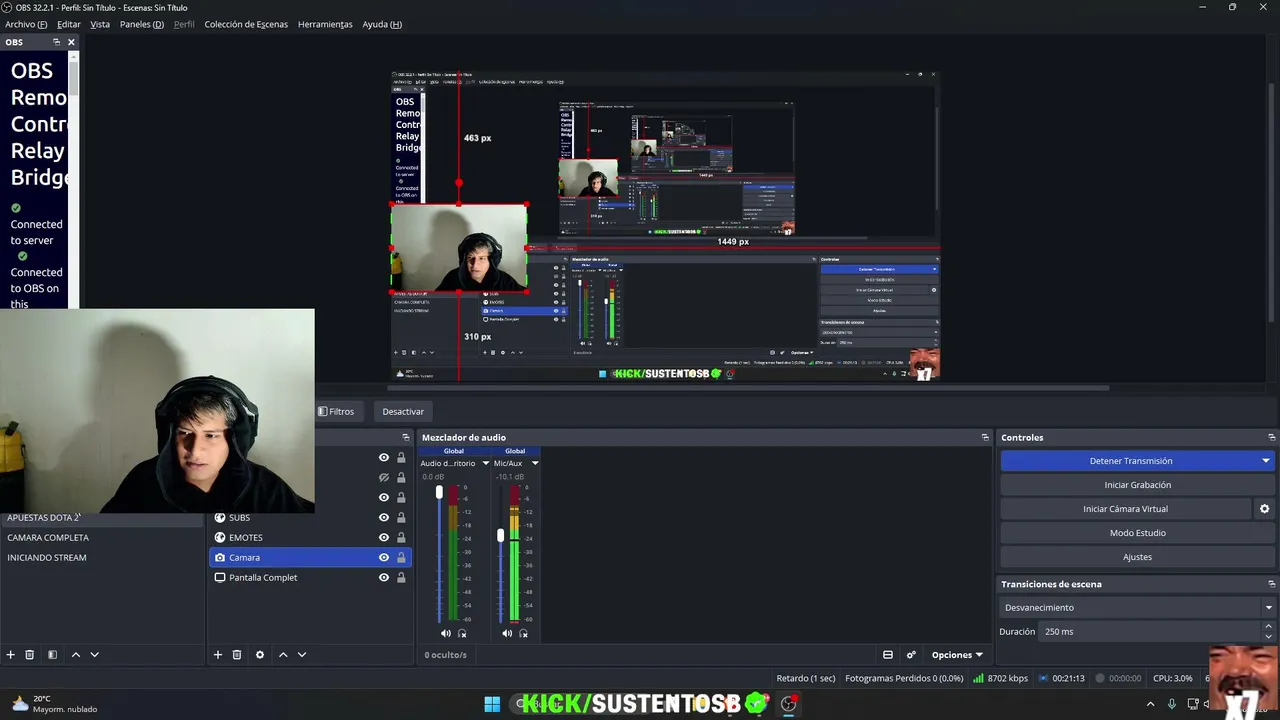1280x720 pixels.
Task: Start the virtual camera
Action: tap(1126, 509)
